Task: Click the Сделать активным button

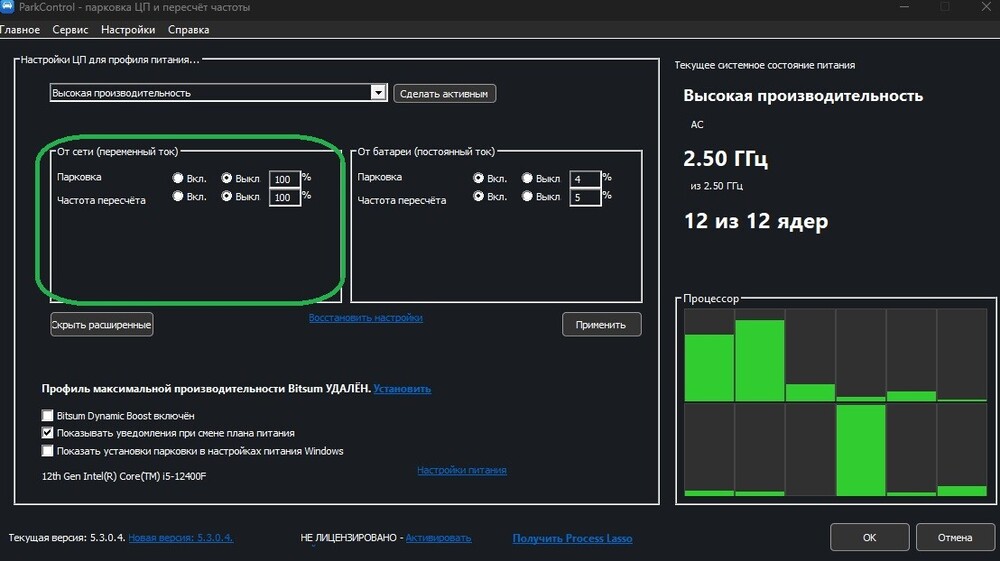Action: 444,94
